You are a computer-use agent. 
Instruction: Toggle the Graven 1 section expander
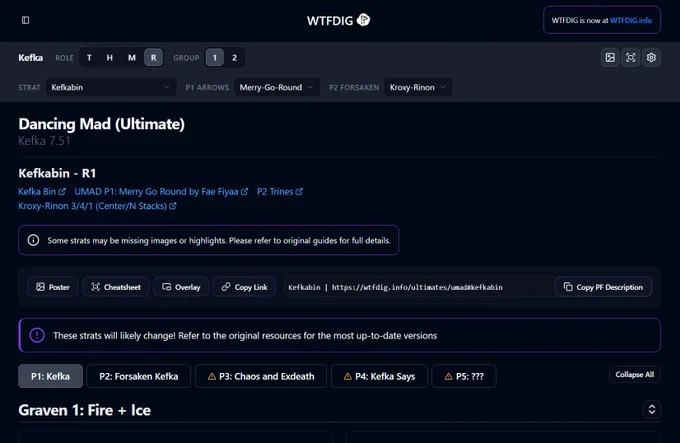coord(652,409)
